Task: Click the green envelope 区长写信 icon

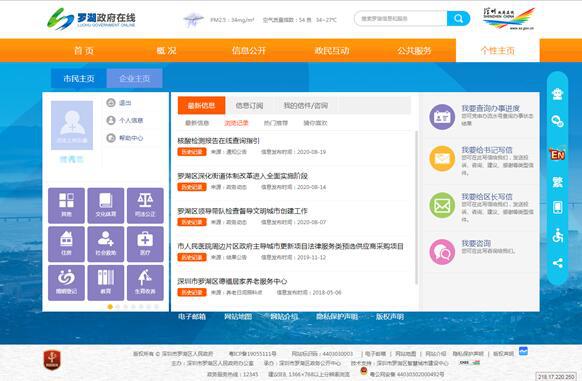Action: click(442, 205)
